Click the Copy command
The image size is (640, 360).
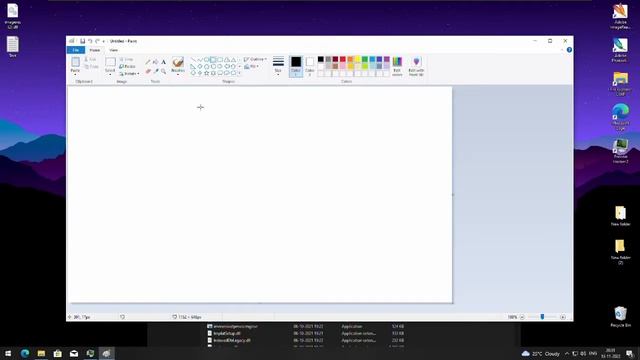pos(91,67)
